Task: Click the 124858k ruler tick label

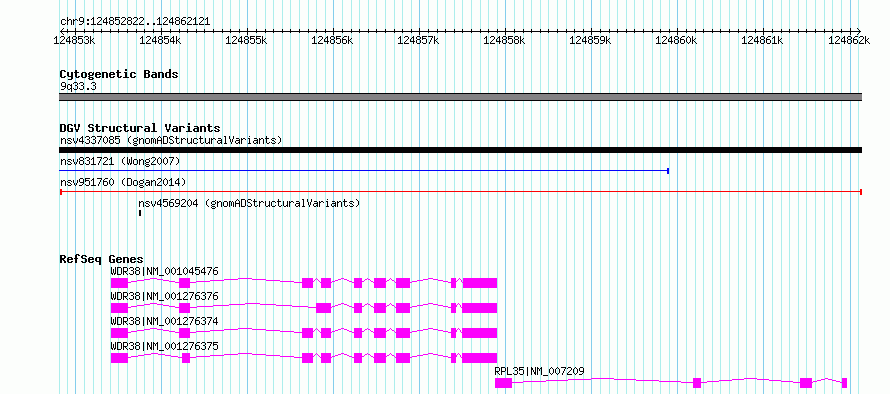Action: (504, 40)
